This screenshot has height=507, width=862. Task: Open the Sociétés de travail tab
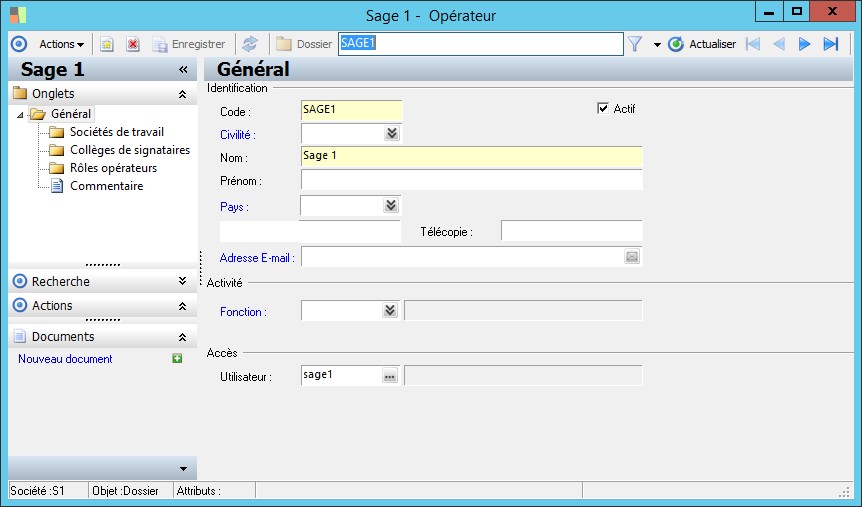117,132
